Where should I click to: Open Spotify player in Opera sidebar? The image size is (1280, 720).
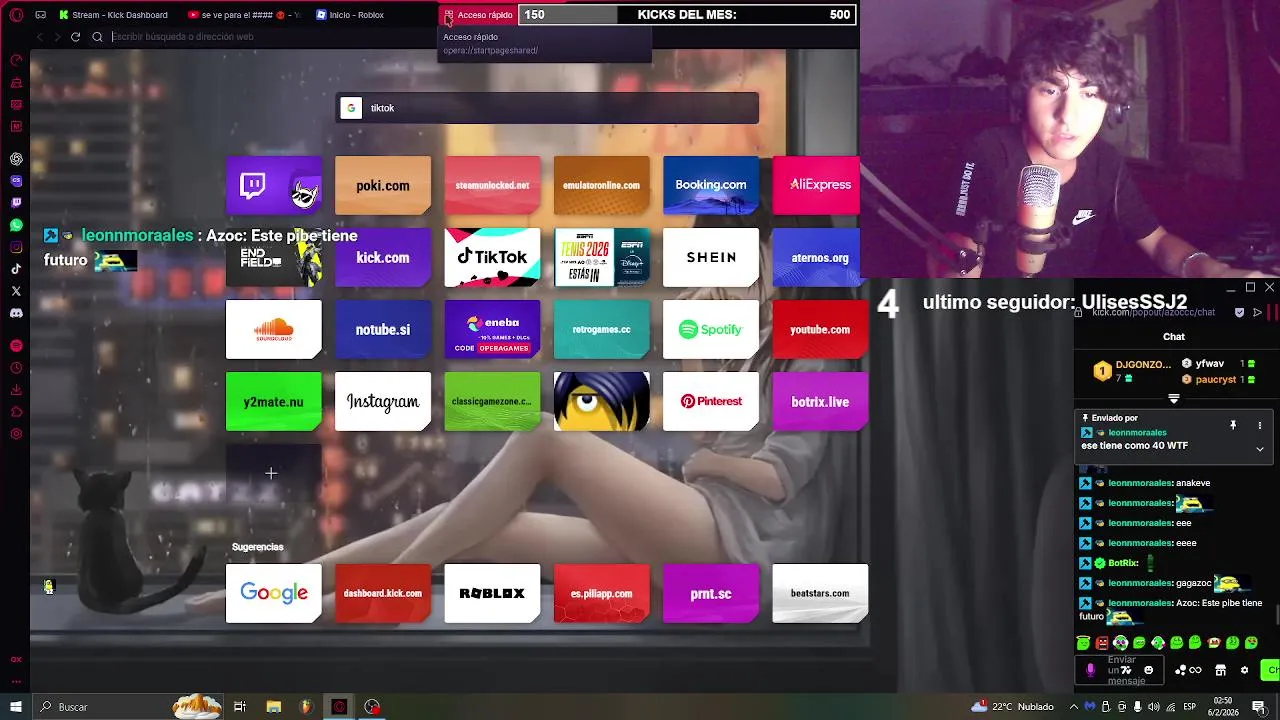[x=16, y=346]
